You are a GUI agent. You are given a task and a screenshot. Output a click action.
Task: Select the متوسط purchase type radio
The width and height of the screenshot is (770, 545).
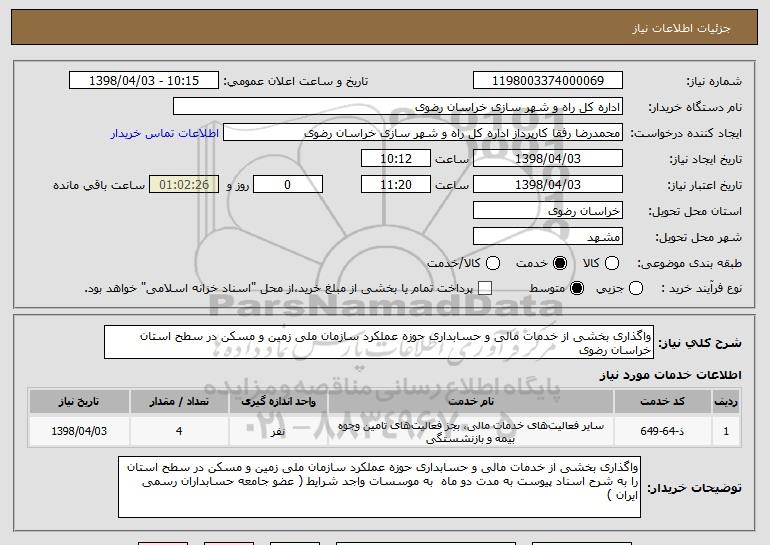tap(577, 288)
